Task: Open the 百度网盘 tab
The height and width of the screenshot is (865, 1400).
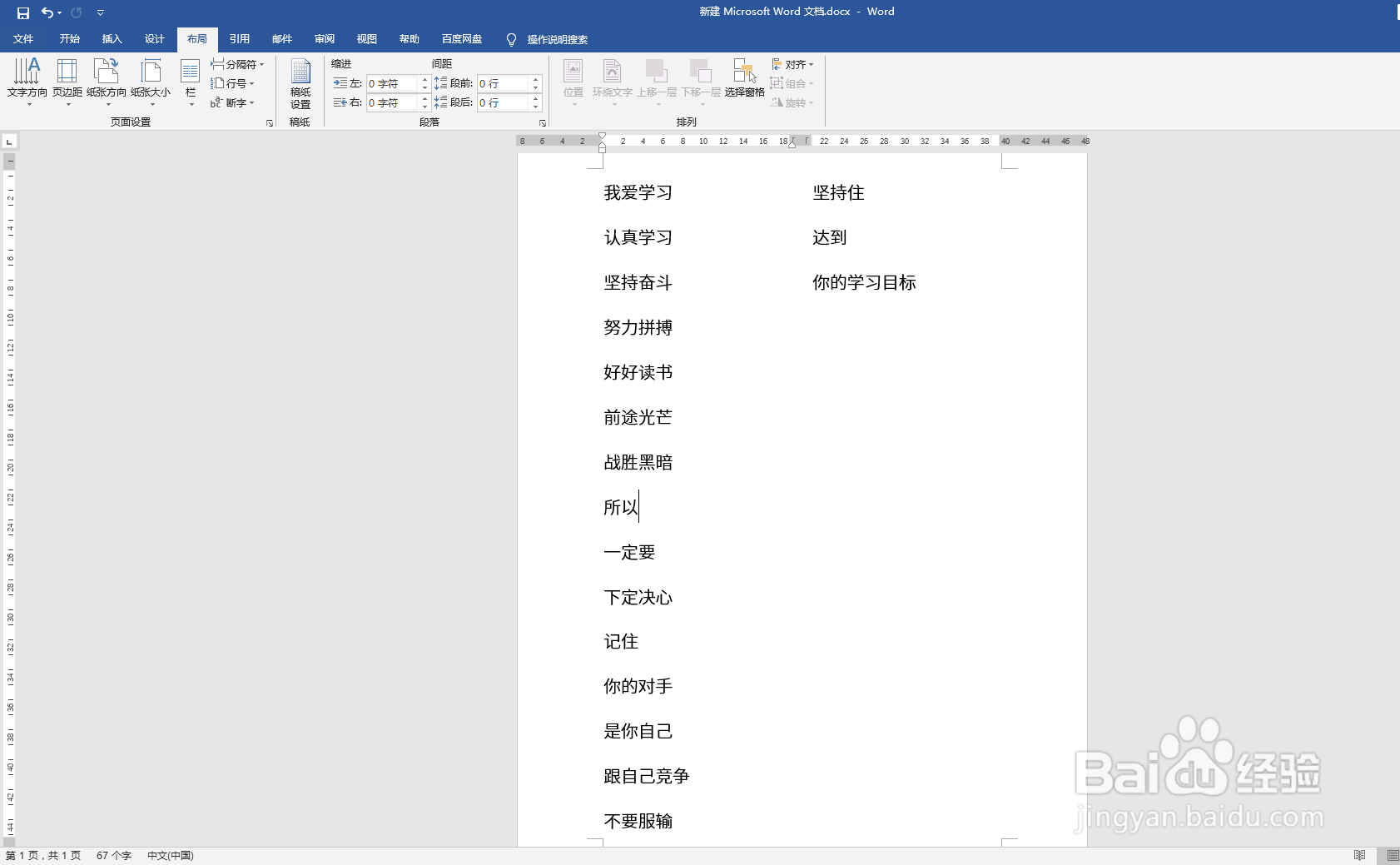Action: [462, 39]
